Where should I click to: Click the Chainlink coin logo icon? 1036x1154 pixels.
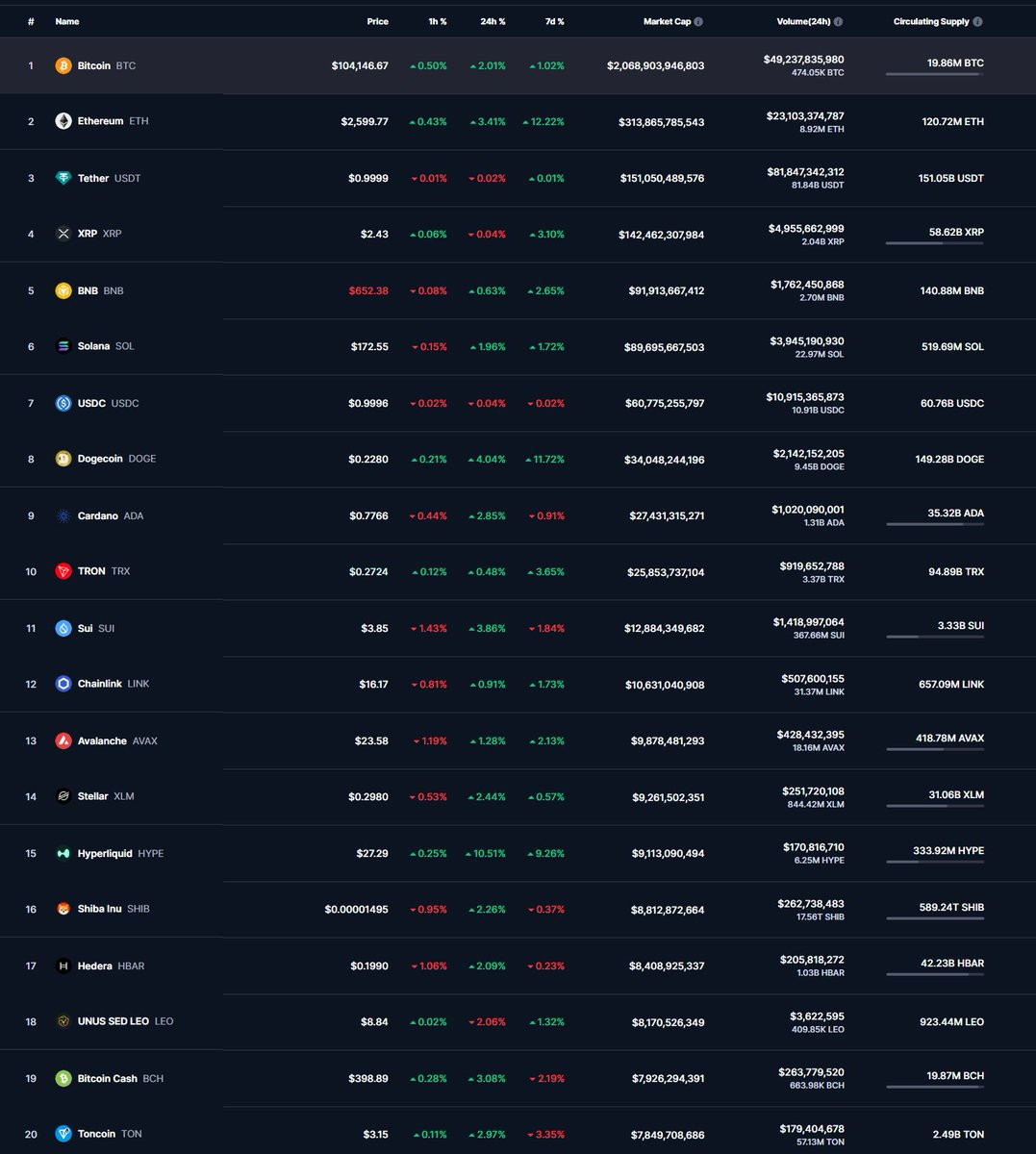click(x=63, y=684)
